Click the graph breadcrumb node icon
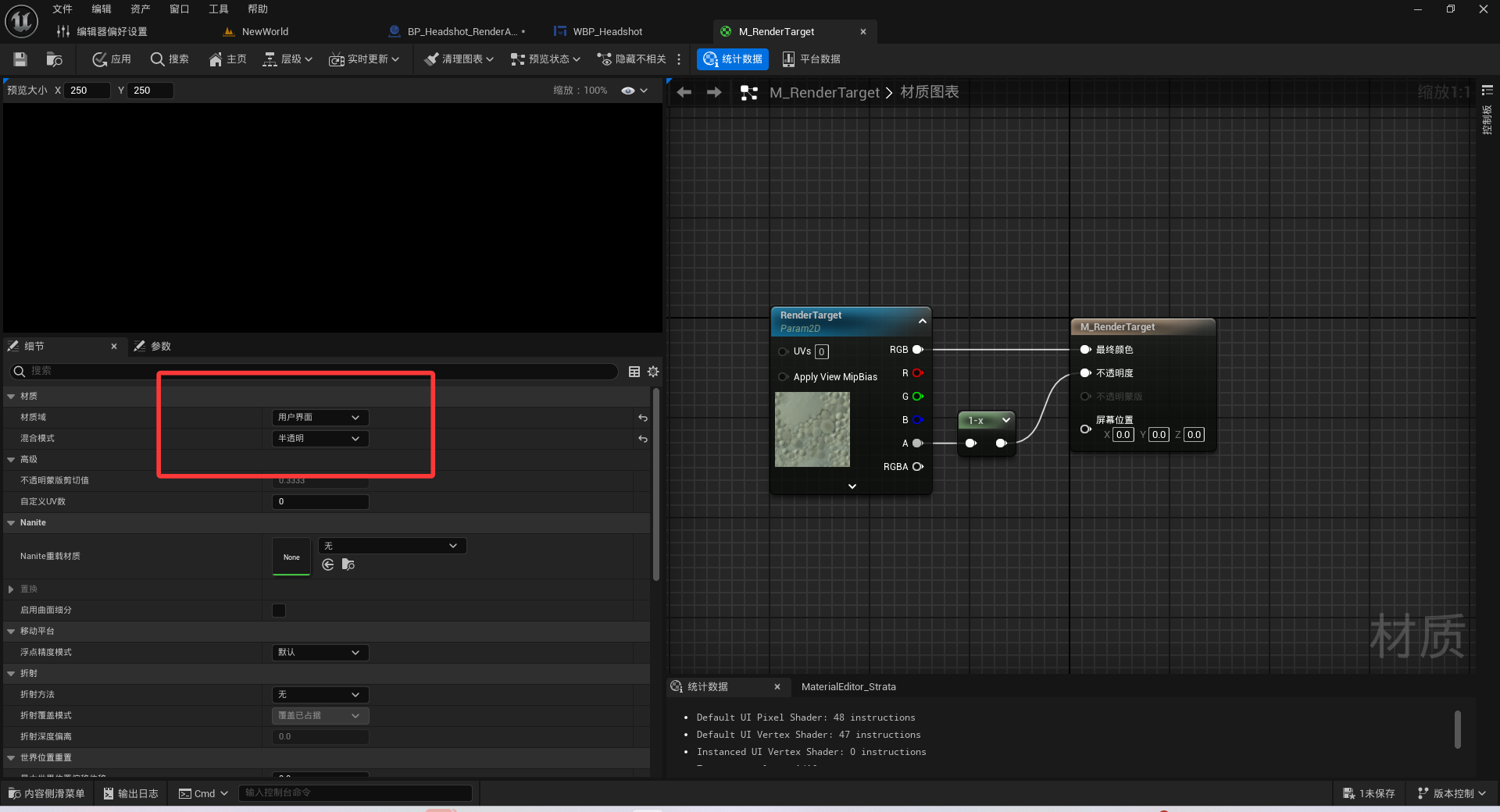The image size is (1500, 812). pos(749,93)
